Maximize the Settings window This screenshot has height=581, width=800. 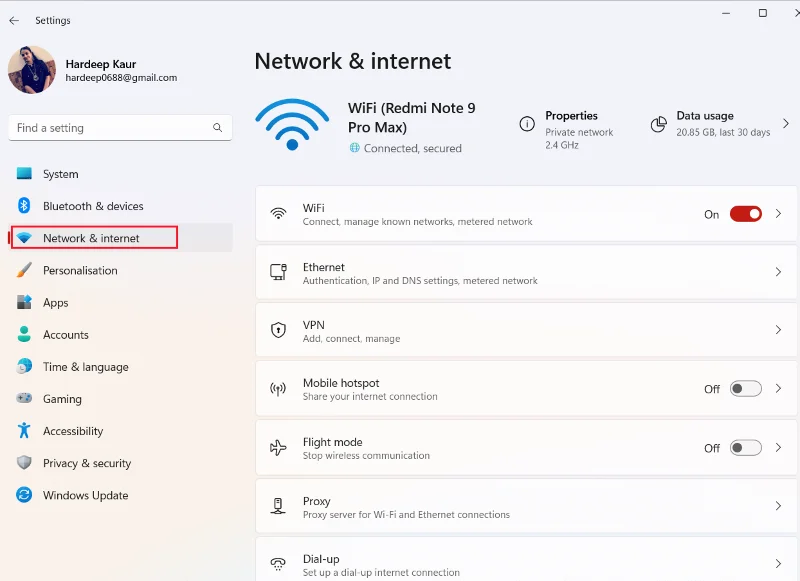[x=762, y=13]
